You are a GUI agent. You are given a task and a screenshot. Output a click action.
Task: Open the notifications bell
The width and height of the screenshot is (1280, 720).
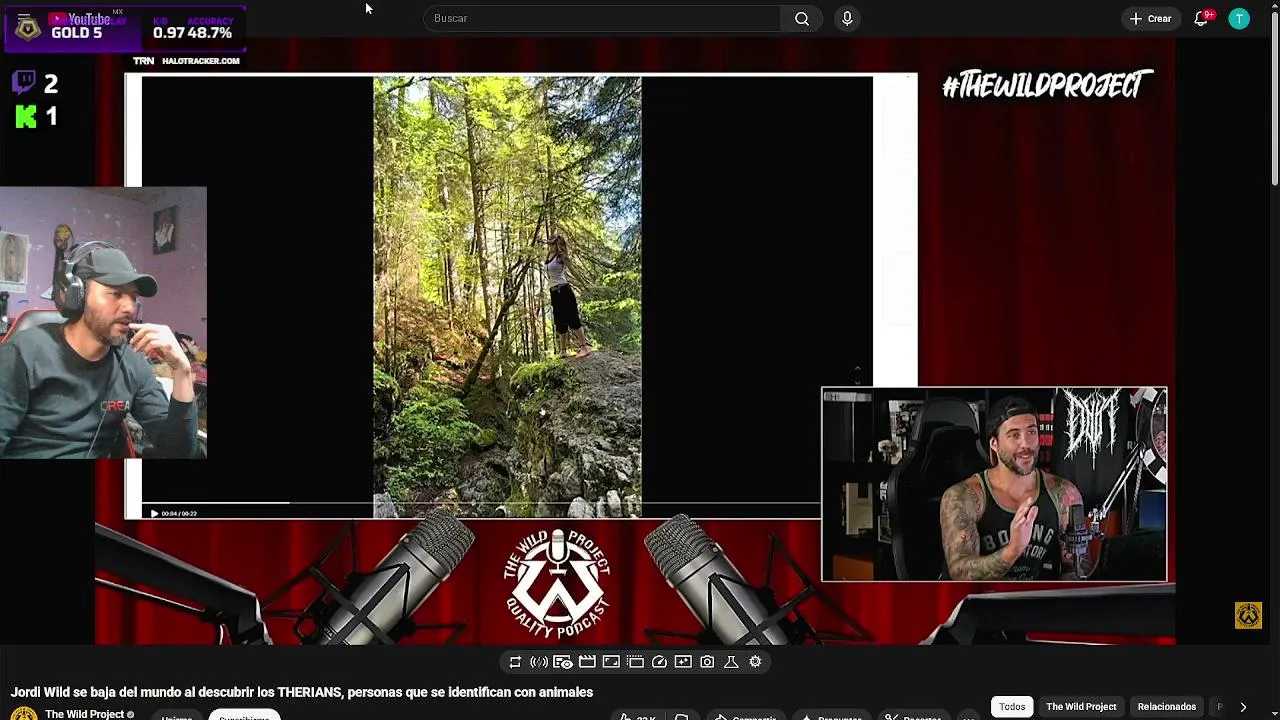coord(1201,18)
